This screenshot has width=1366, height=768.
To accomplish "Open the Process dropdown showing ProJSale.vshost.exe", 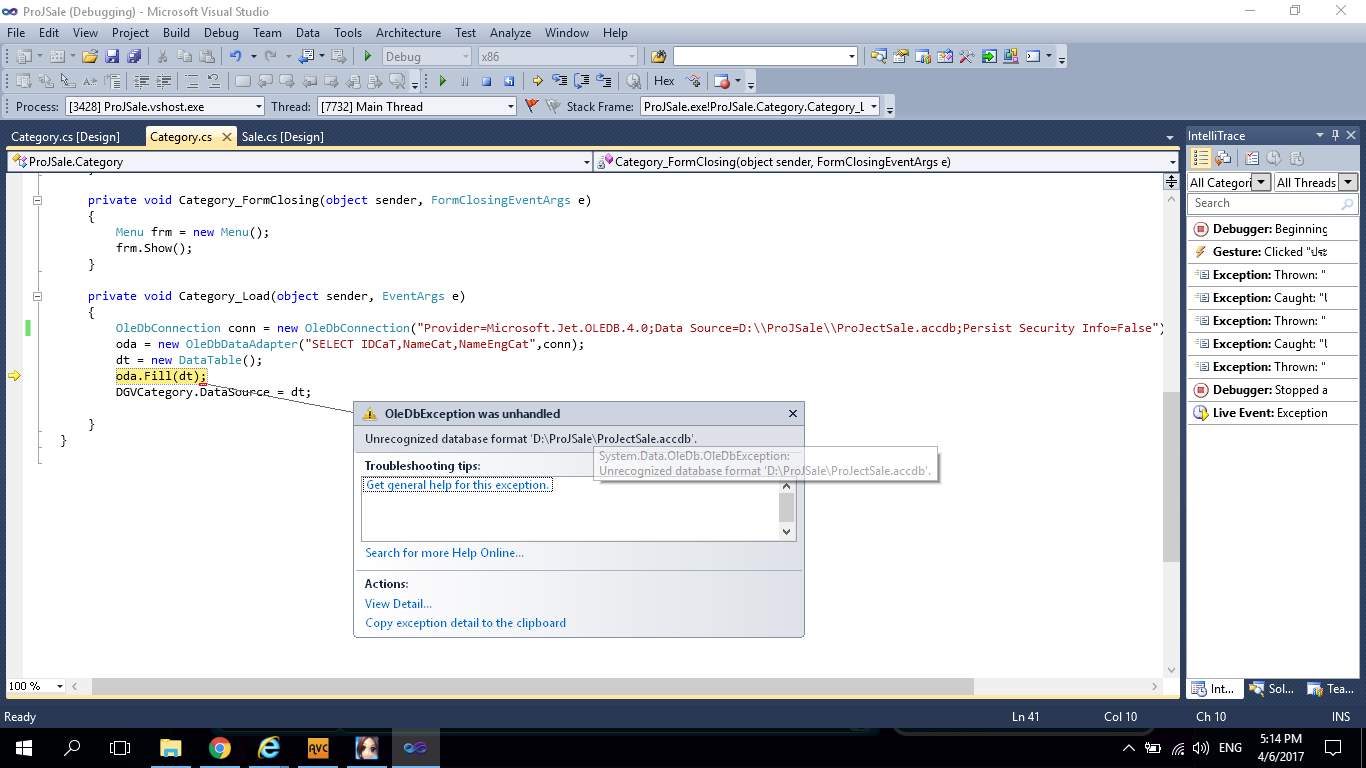I will click(x=258, y=106).
